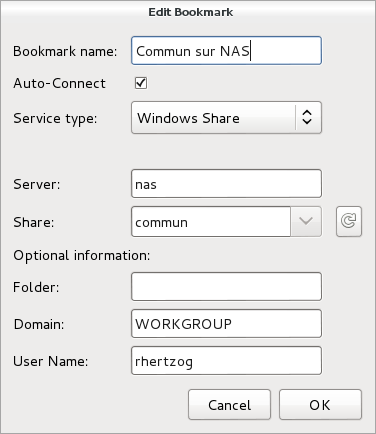Click the empty Folder field
376x434 pixels.
click(226, 287)
